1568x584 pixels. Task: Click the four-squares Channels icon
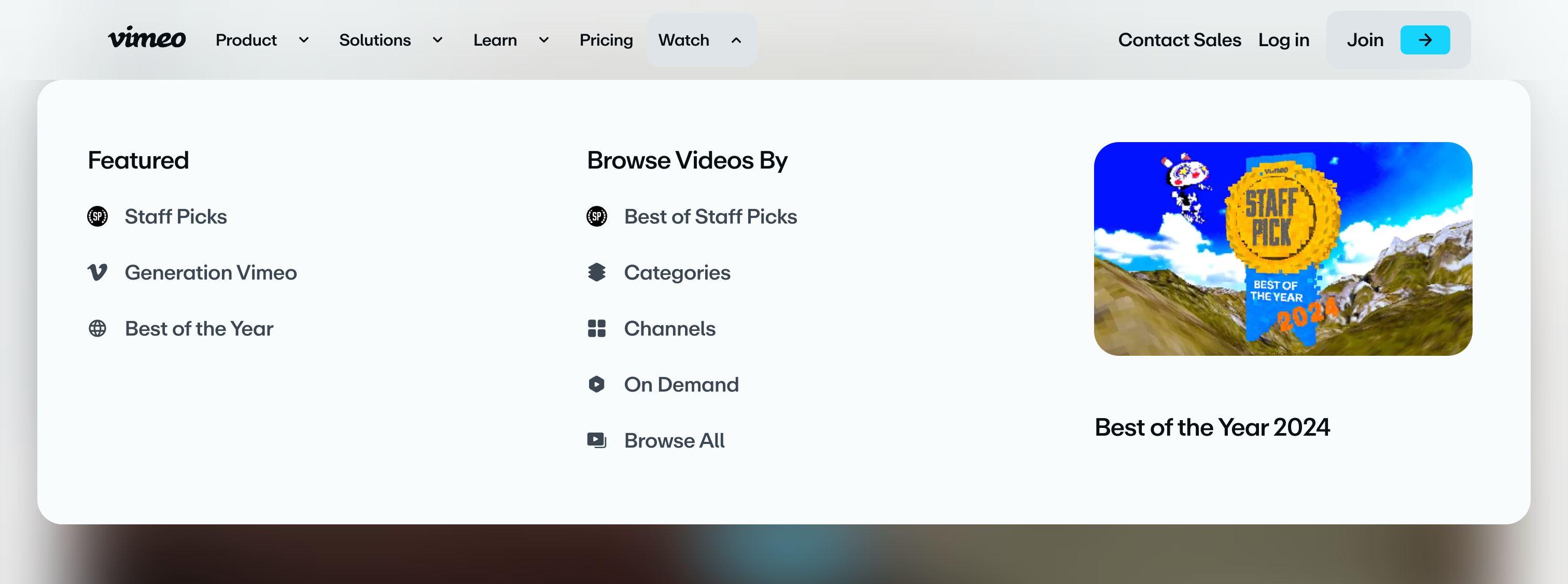[x=596, y=328]
